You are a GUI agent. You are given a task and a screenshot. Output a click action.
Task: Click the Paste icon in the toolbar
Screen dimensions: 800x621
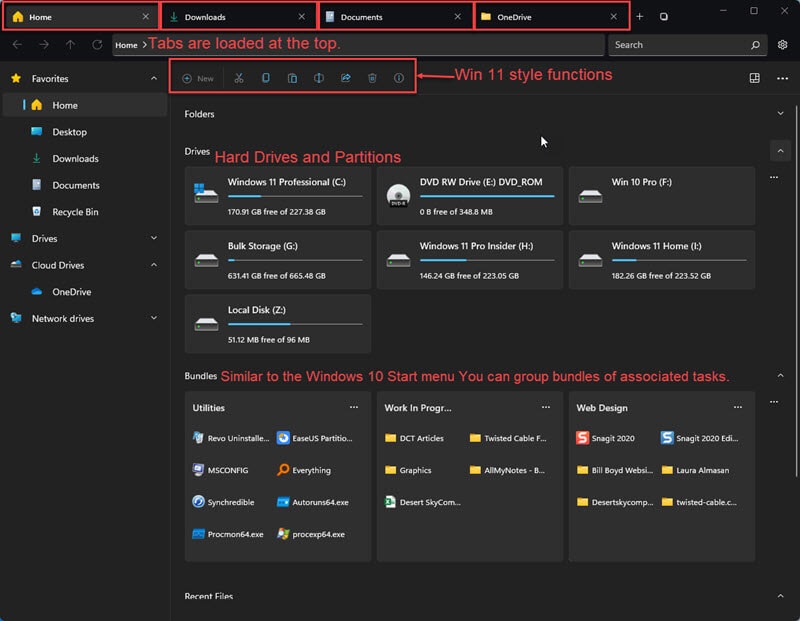(292, 78)
